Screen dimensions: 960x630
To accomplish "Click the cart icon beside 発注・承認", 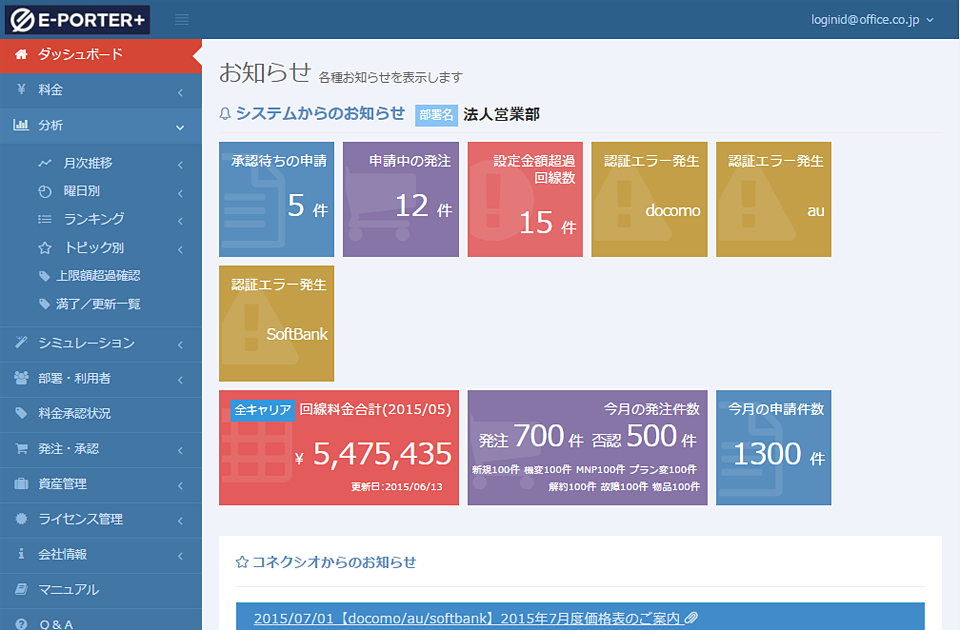I will tap(21, 448).
